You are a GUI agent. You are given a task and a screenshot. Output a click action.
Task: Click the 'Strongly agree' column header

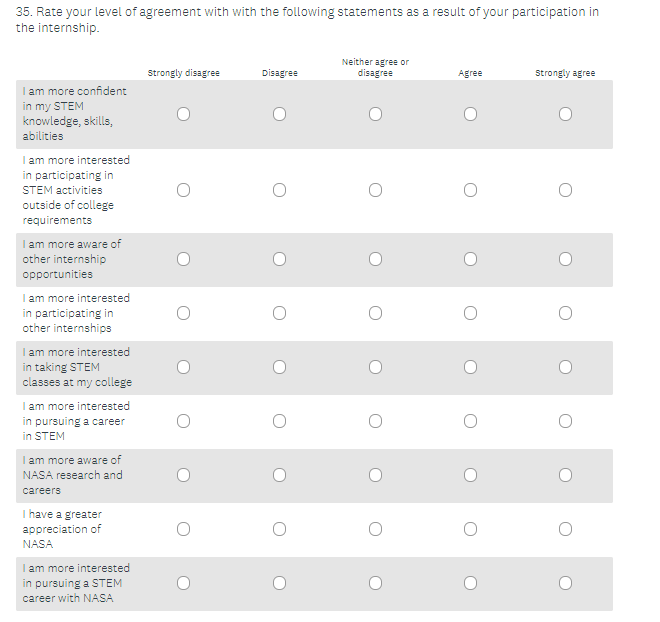(565, 73)
